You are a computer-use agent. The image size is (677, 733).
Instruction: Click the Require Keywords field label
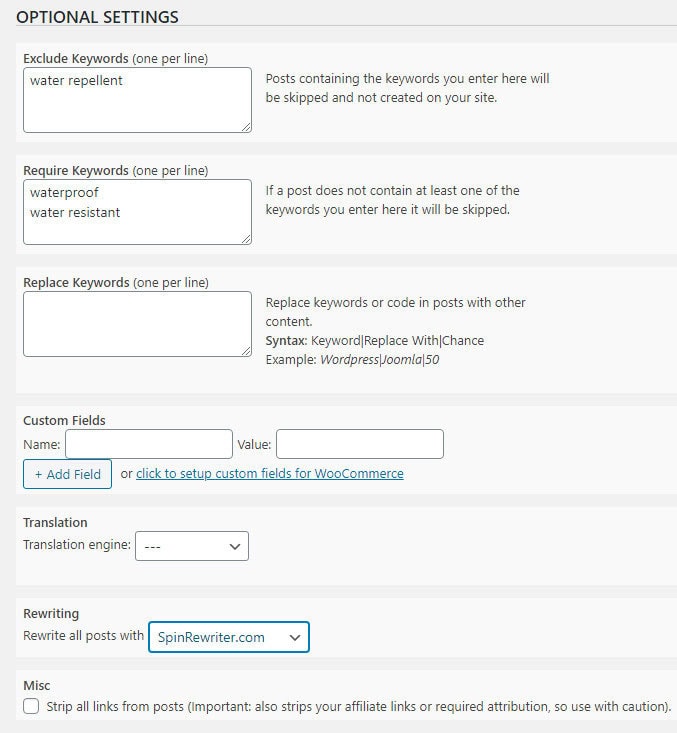tap(76, 171)
